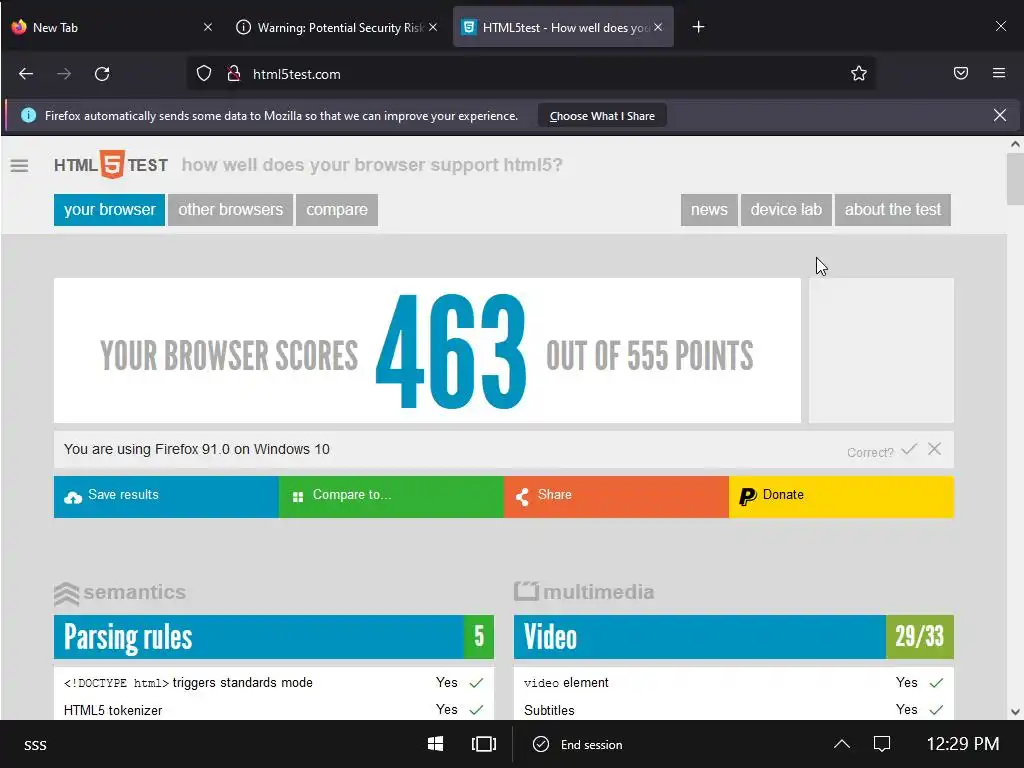Click the taskbar clock showing 12:29 PM
Image resolution: width=1024 pixels, height=768 pixels.
pos(963,744)
